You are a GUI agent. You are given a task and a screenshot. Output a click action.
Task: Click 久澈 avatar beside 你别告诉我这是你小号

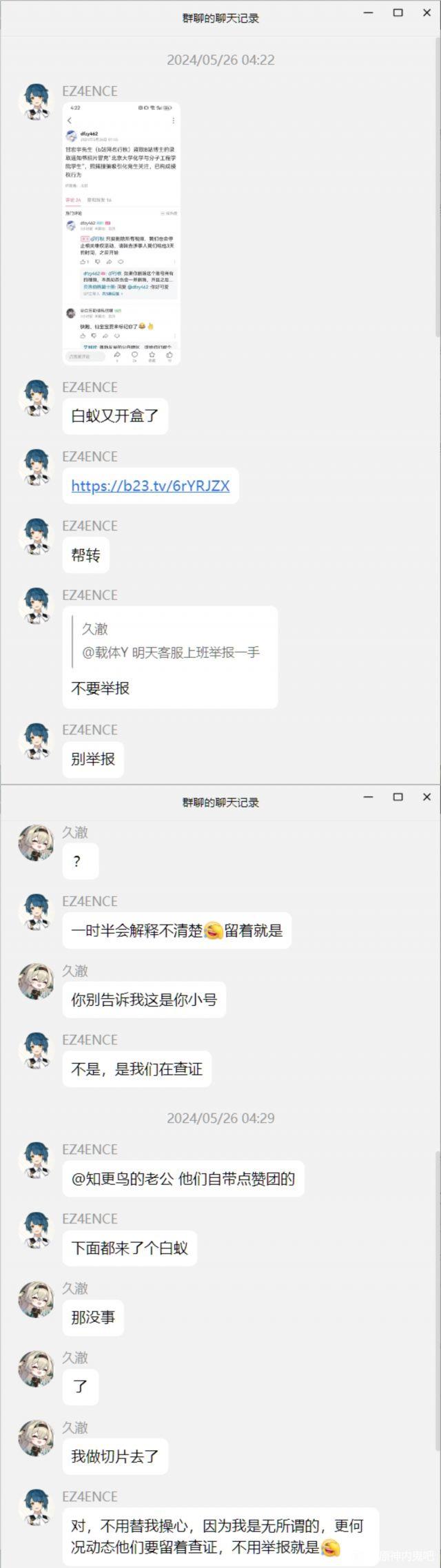(36, 982)
